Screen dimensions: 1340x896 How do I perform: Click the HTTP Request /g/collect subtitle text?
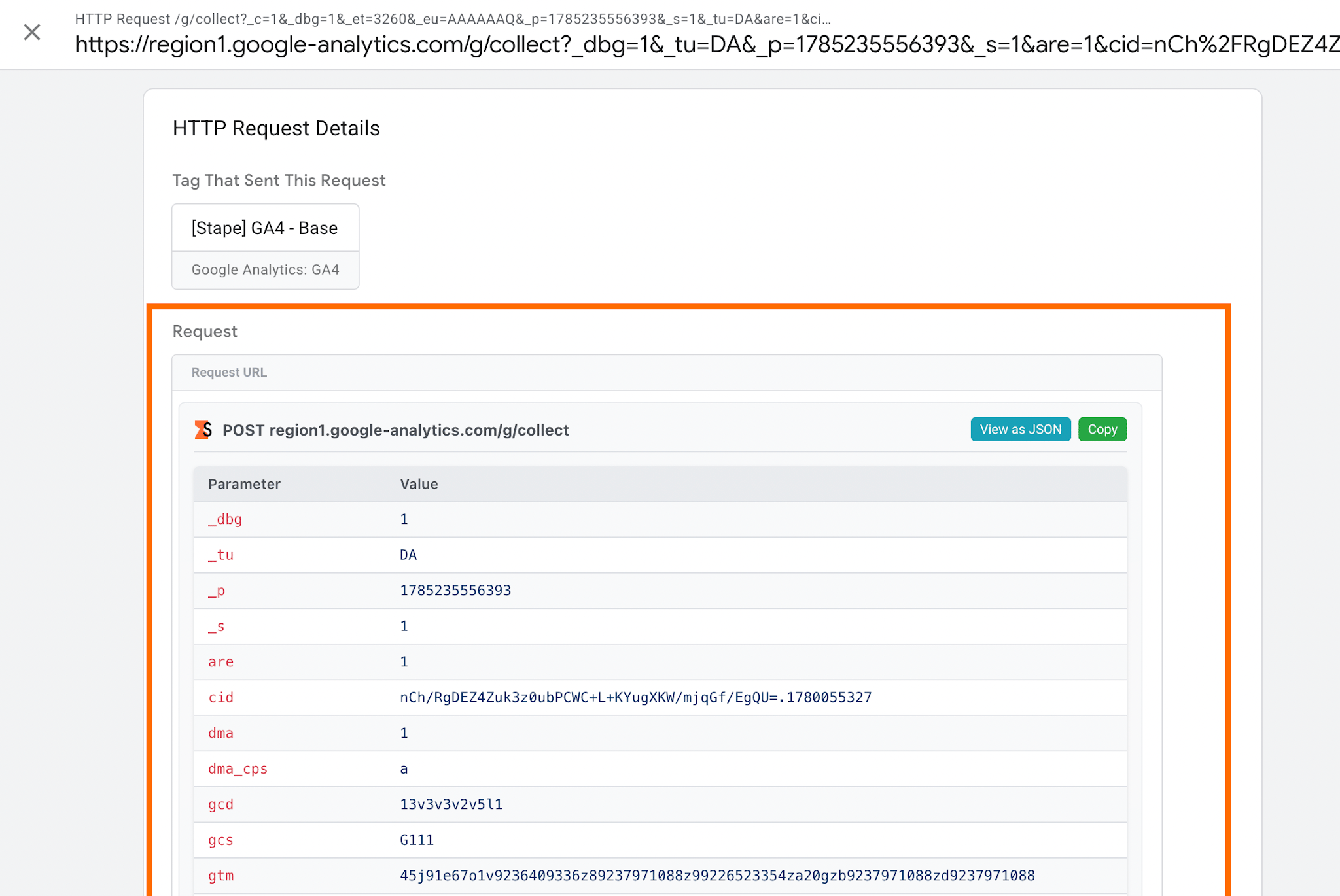click(x=453, y=19)
